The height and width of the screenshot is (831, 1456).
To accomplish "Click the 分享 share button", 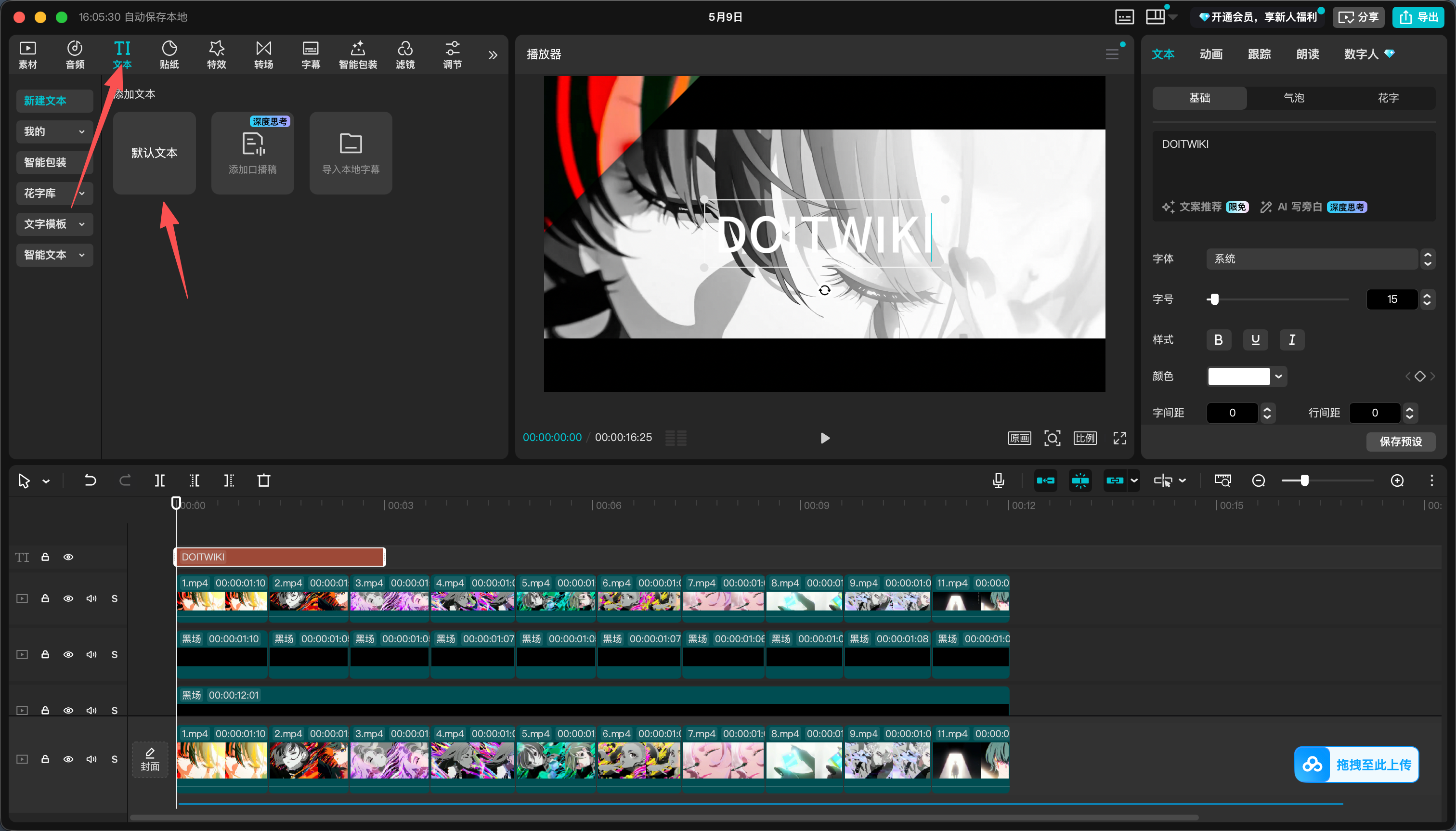I will pyautogui.click(x=1358, y=17).
